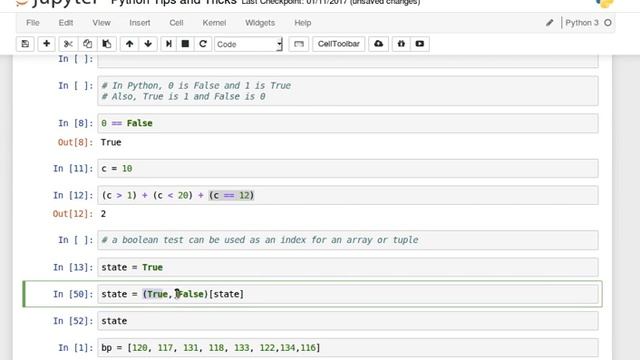Run cell and select below

[169, 44]
